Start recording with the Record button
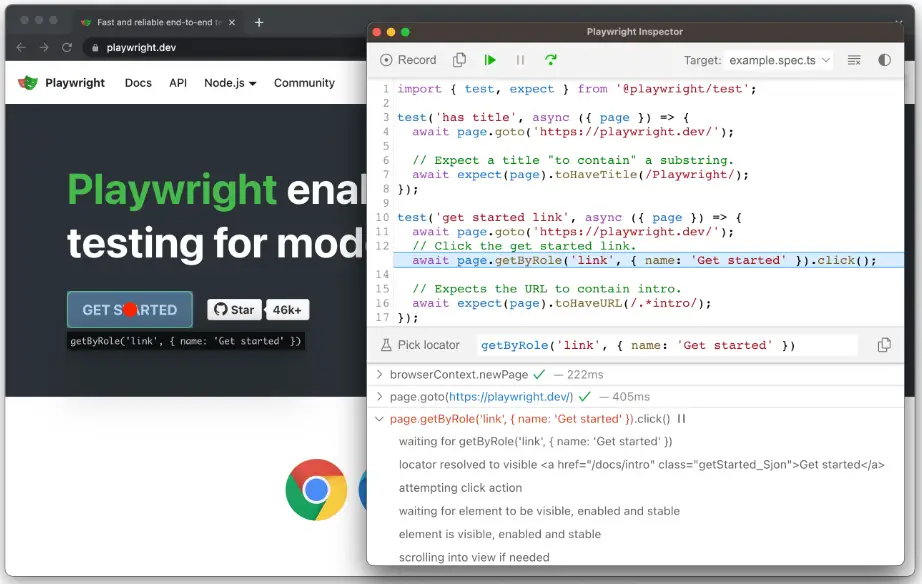 (408, 60)
